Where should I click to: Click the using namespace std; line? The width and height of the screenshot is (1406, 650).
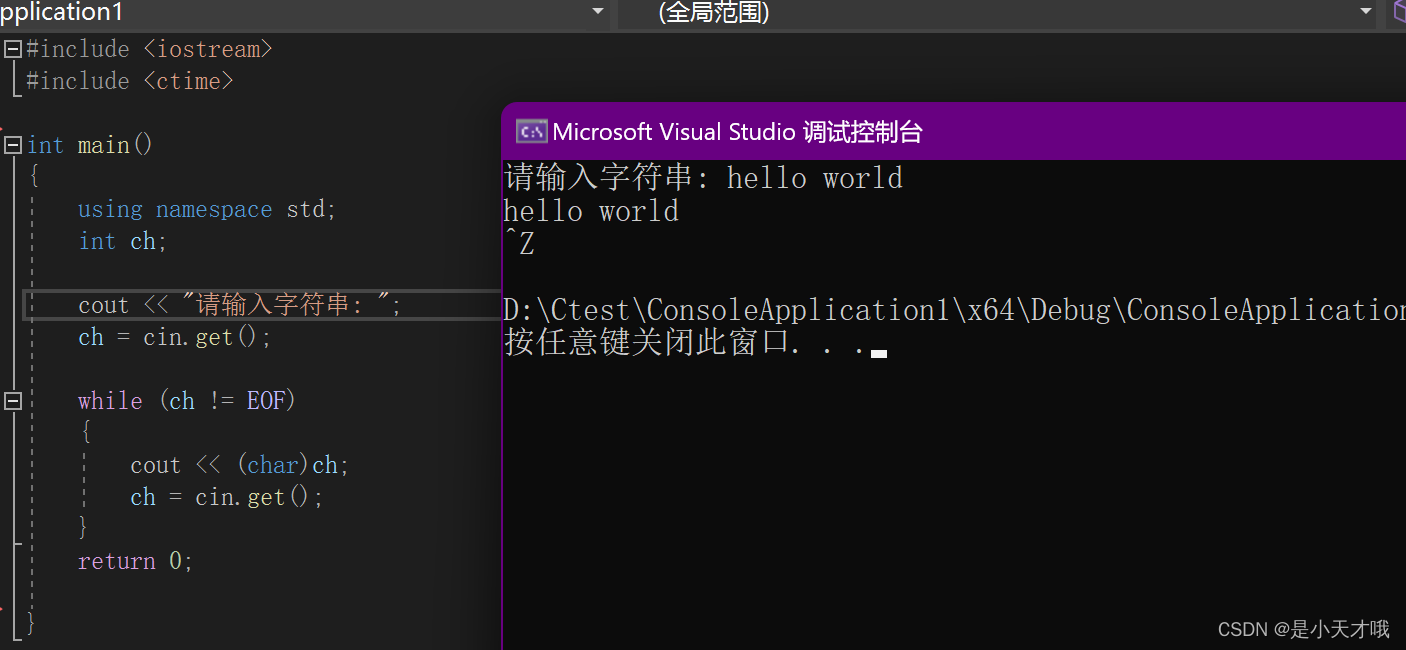pyautogui.click(x=205, y=208)
